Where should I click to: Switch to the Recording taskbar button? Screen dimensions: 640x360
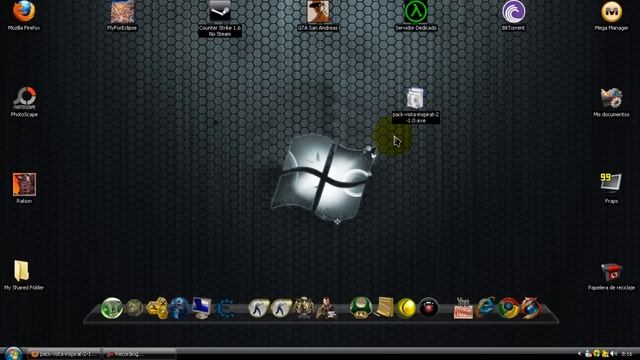(x=139, y=354)
